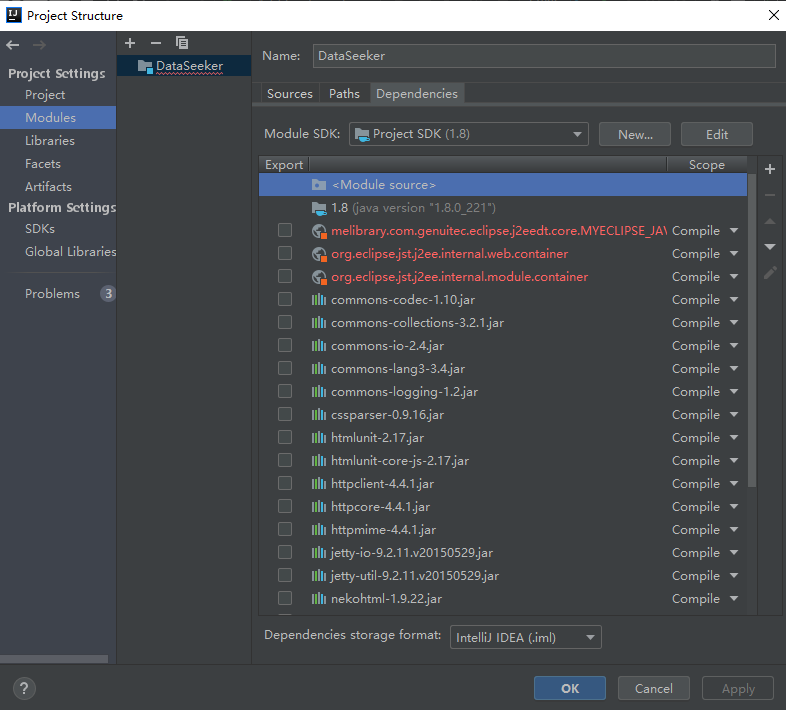Click the Apply button
The image size is (786, 710).
(738, 688)
